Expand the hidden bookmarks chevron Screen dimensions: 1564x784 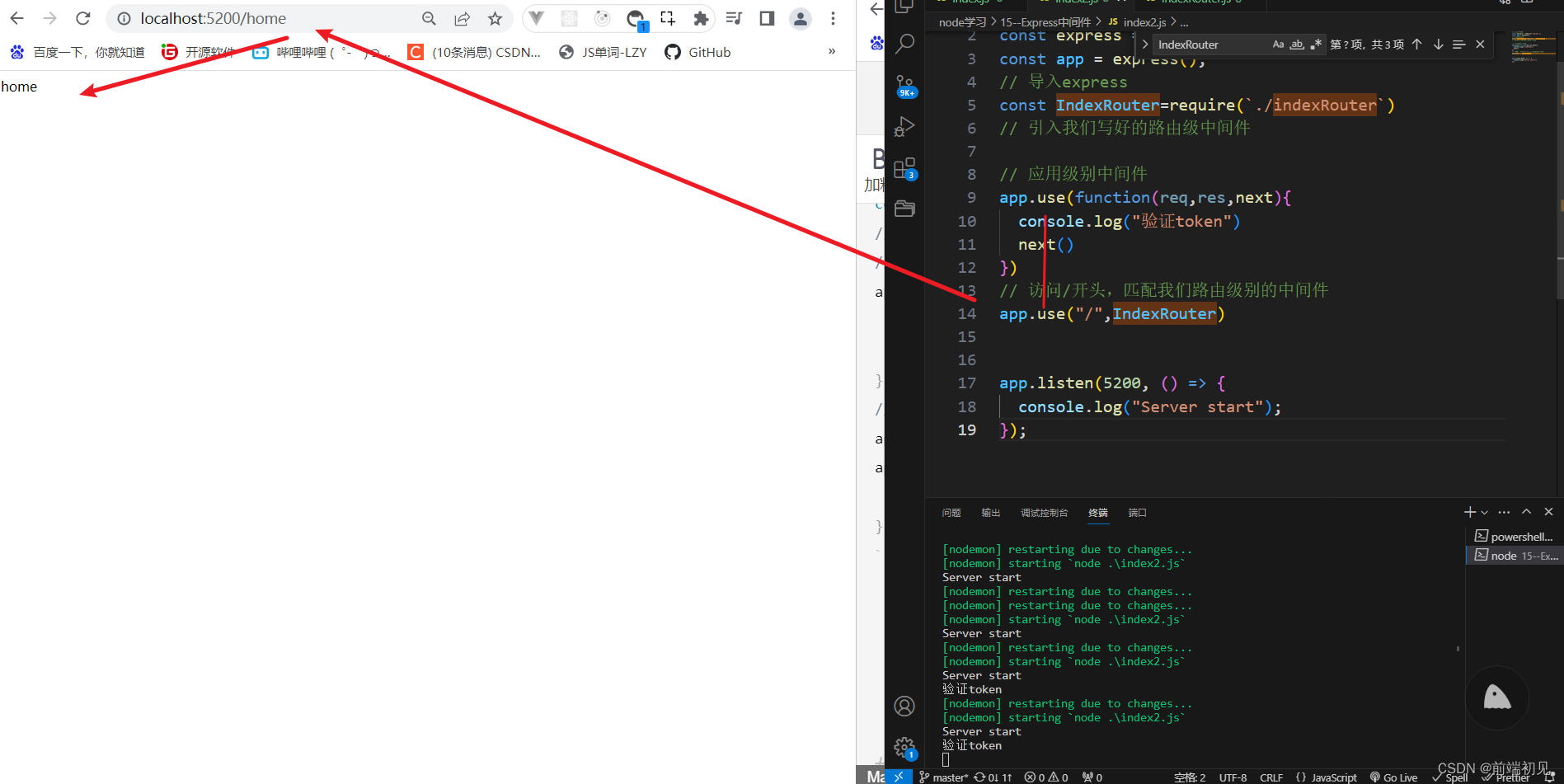[x=832, y=51]
